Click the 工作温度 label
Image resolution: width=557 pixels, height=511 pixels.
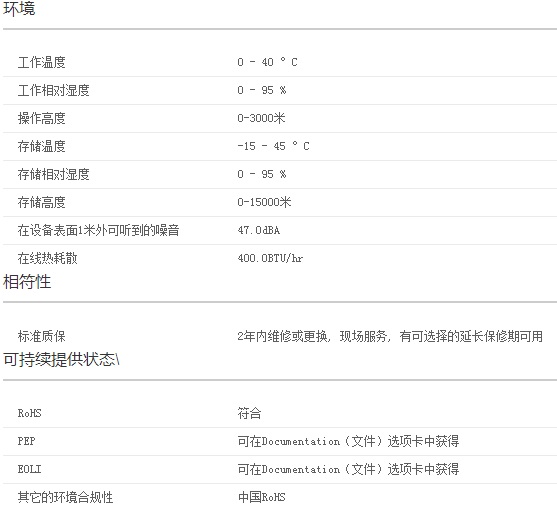click(42, 62)
